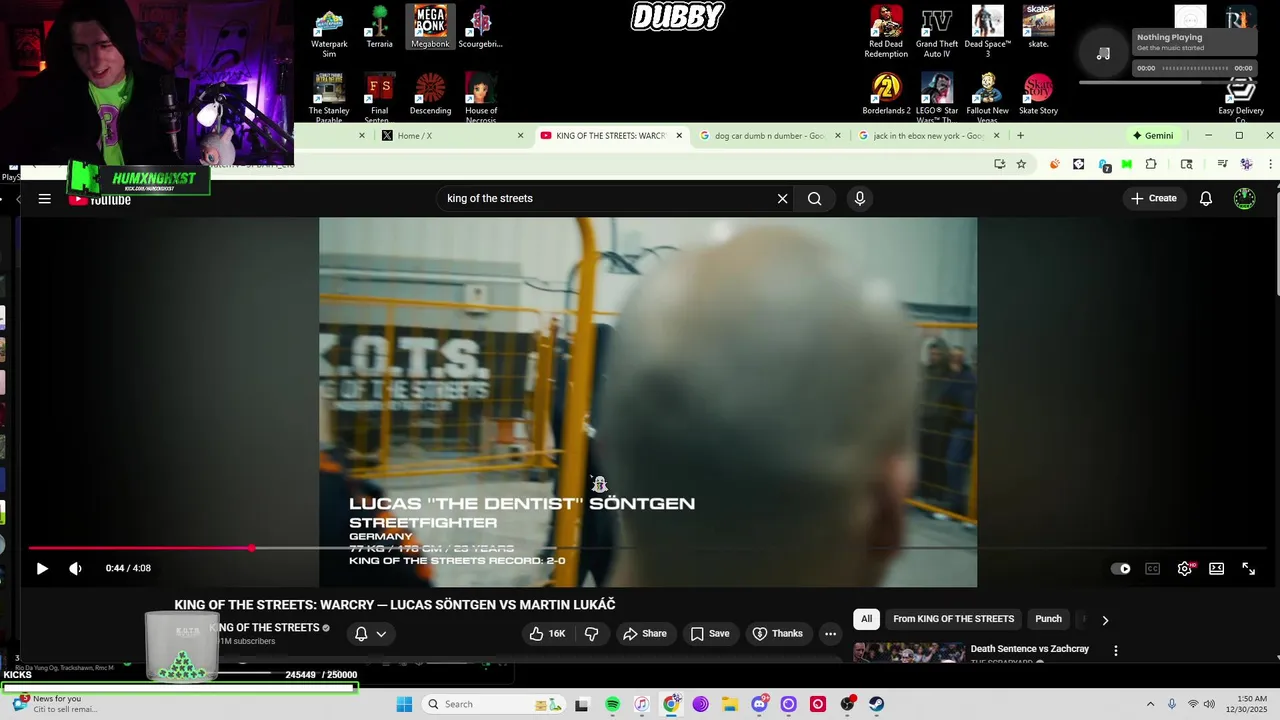Like the video with 16K likes
1280x720 pixels.
pyautogui.click(x=547, y=634)
